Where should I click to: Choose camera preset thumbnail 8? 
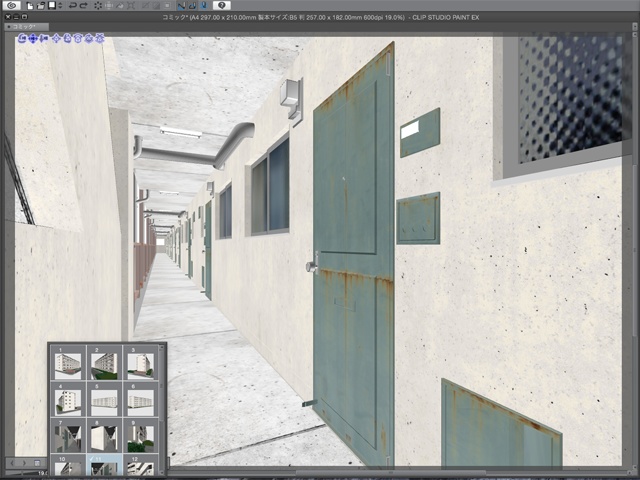(104, 436)
